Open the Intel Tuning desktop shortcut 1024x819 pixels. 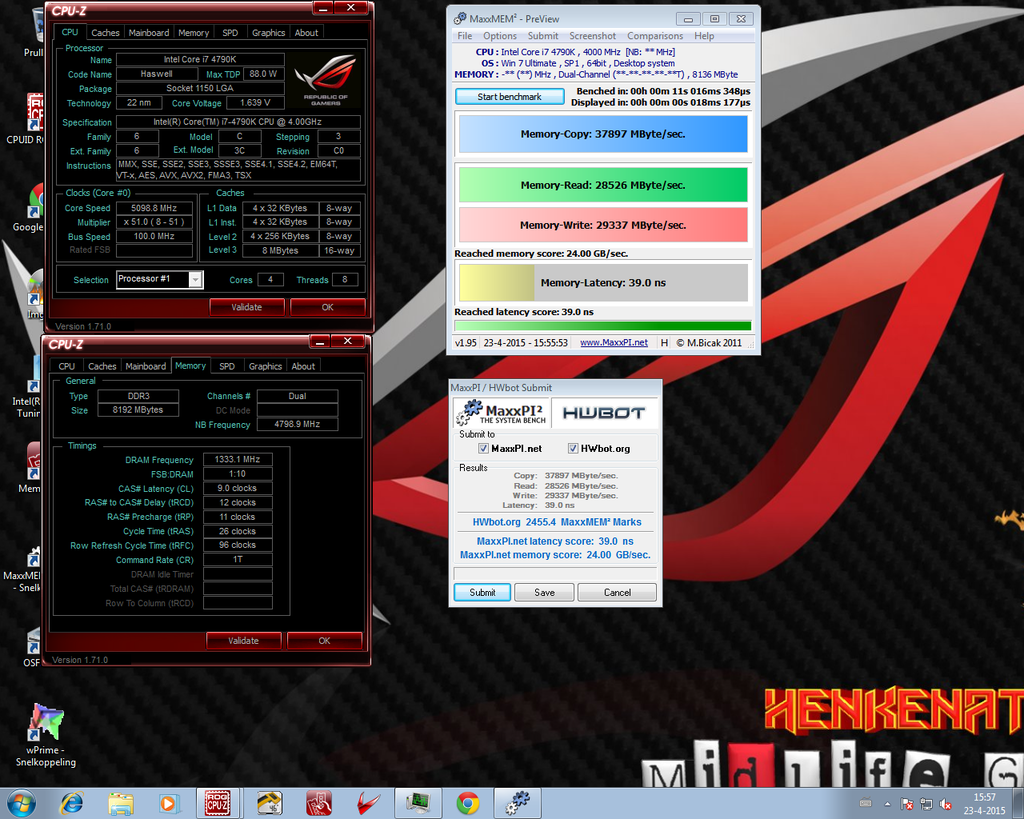click(x=29, y=389)
